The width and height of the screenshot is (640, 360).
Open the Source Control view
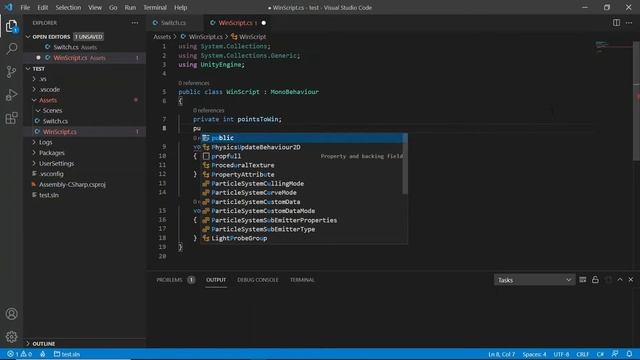(11, 72)
